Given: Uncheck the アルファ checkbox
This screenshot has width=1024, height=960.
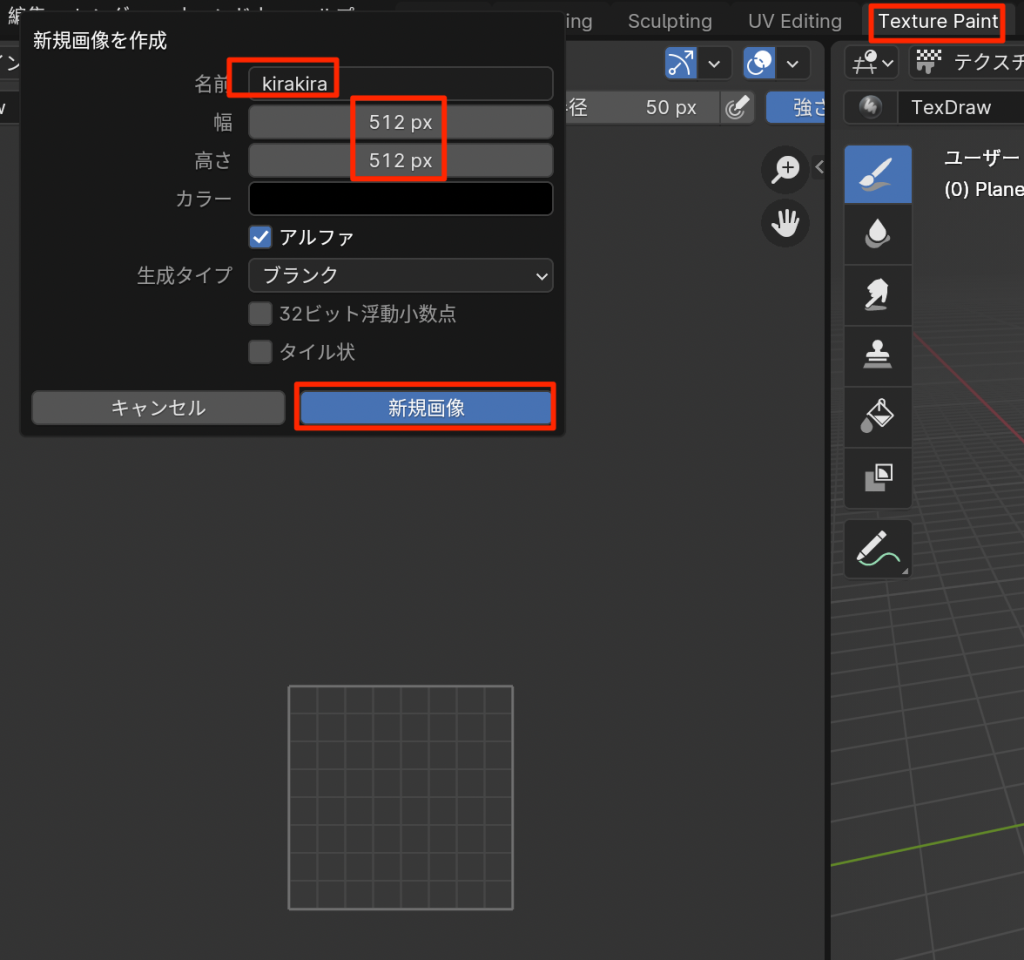Looking at the screenshot, I should 261,237.
